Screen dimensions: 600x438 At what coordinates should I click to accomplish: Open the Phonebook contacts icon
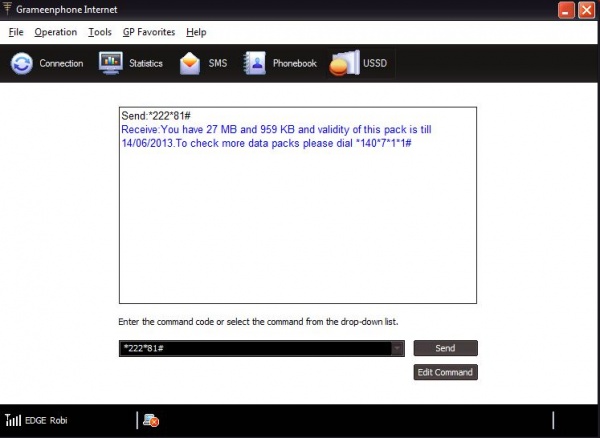(x=254, y=63)
